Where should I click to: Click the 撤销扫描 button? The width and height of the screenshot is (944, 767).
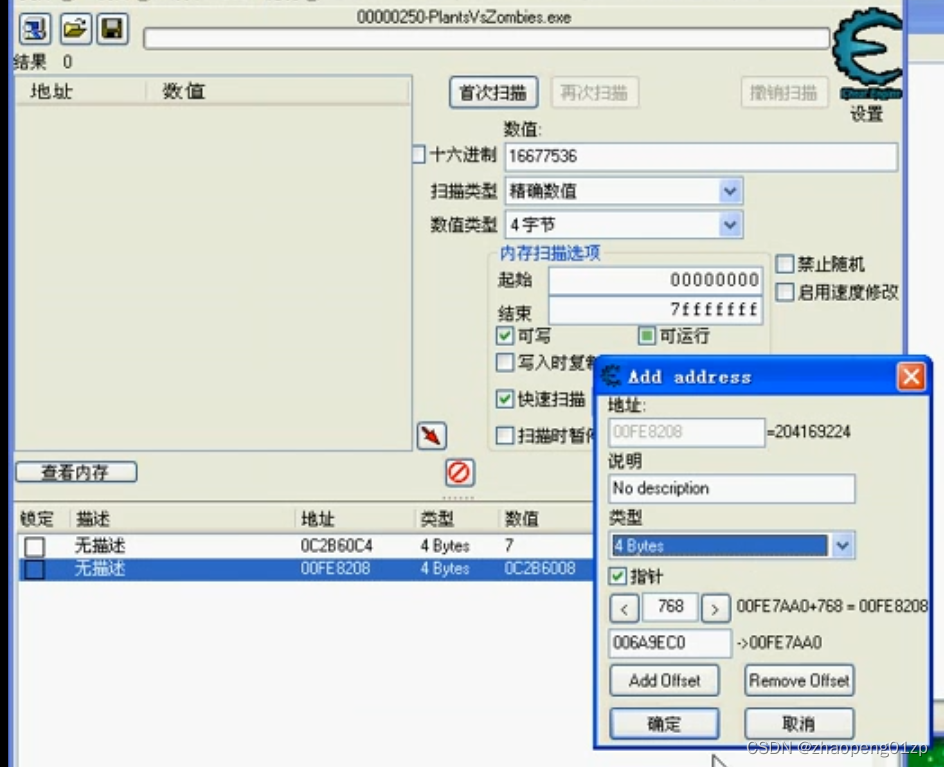(784, 92)
